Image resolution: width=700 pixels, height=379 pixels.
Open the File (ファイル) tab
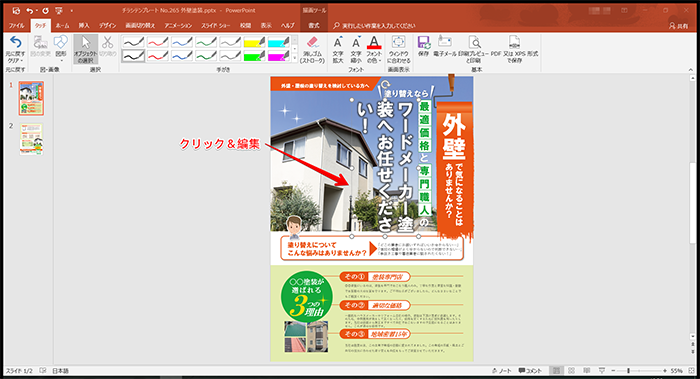tap(17, 25)
